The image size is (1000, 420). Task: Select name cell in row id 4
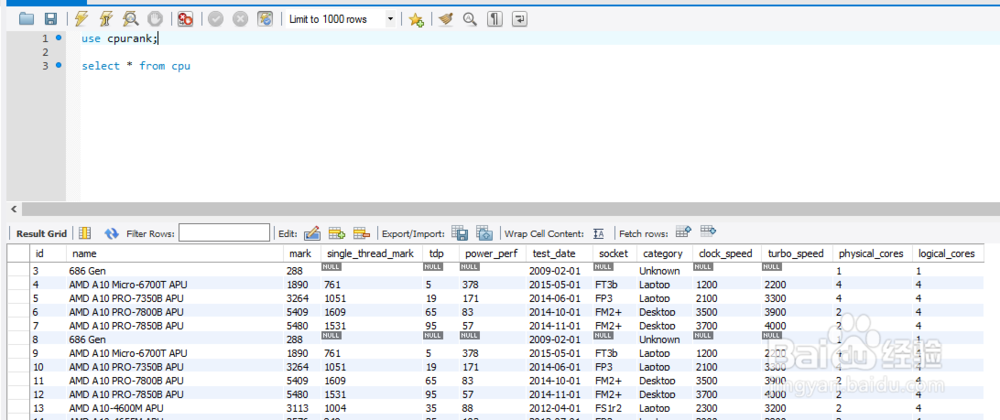[175, 284]
